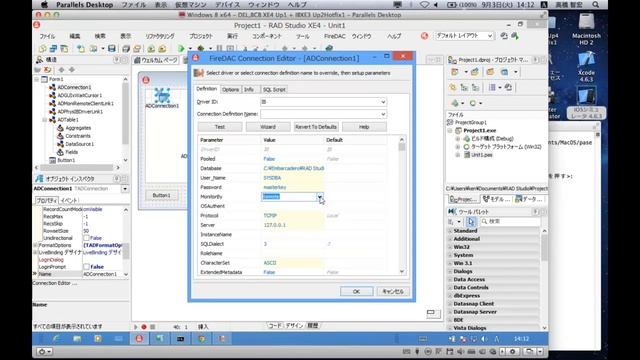Viewport: 640px width, 360px height.
Task: Click the Parallels gear icon at bottom left
Action: point(44,351)
